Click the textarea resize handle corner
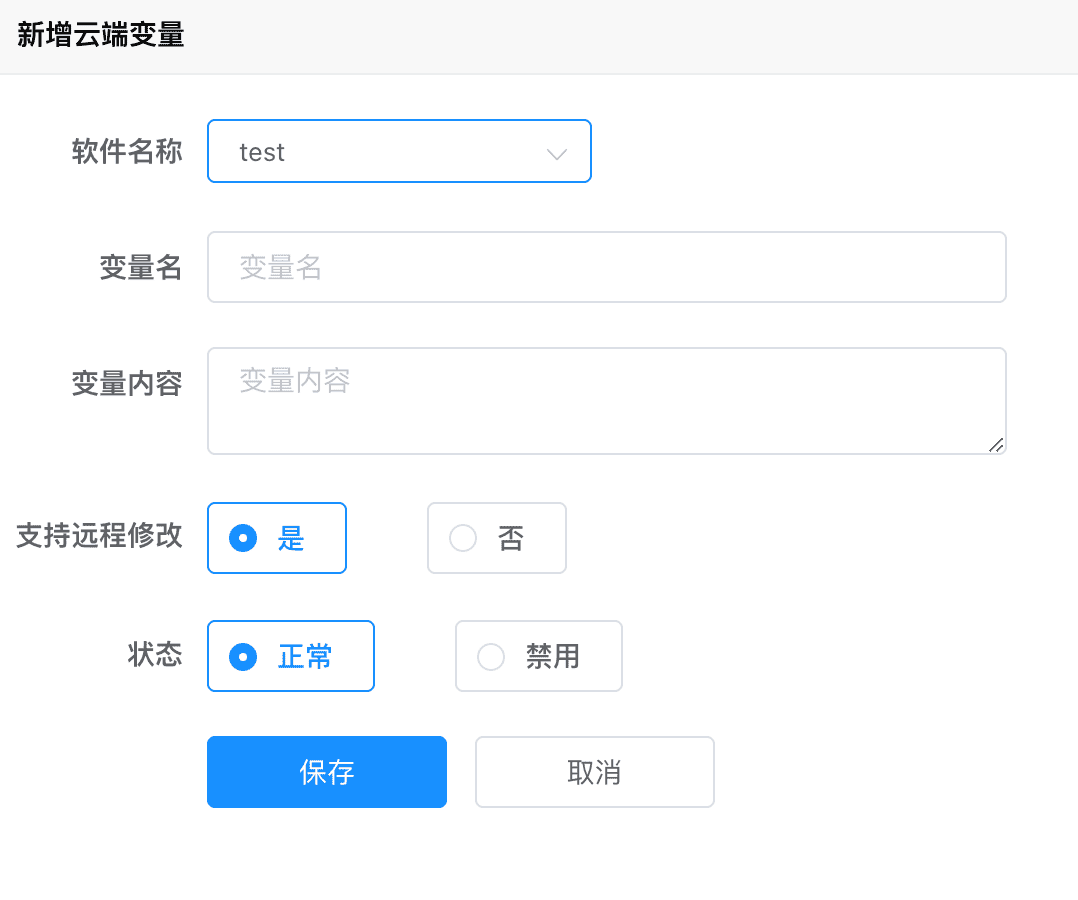The image size is (1078, 900). (x=996, y=445)
